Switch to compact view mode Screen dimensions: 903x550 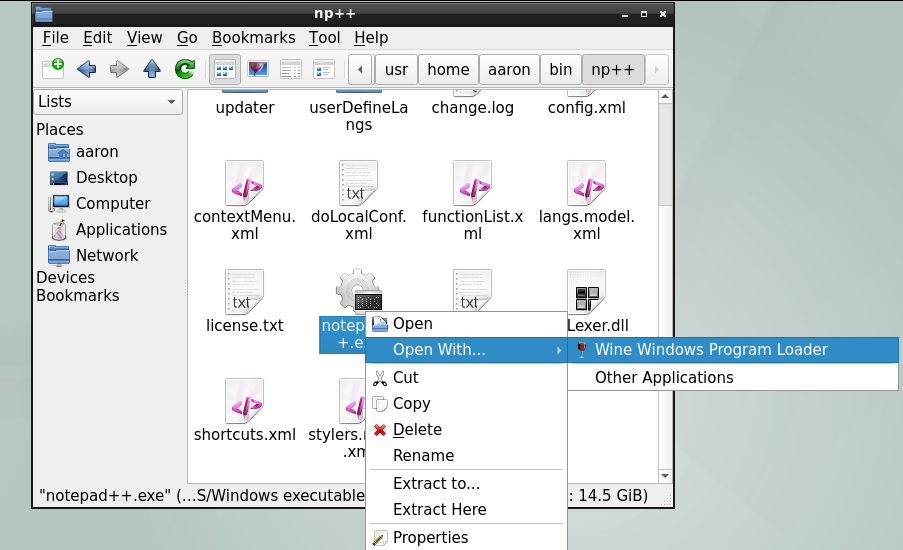[291, 69]
